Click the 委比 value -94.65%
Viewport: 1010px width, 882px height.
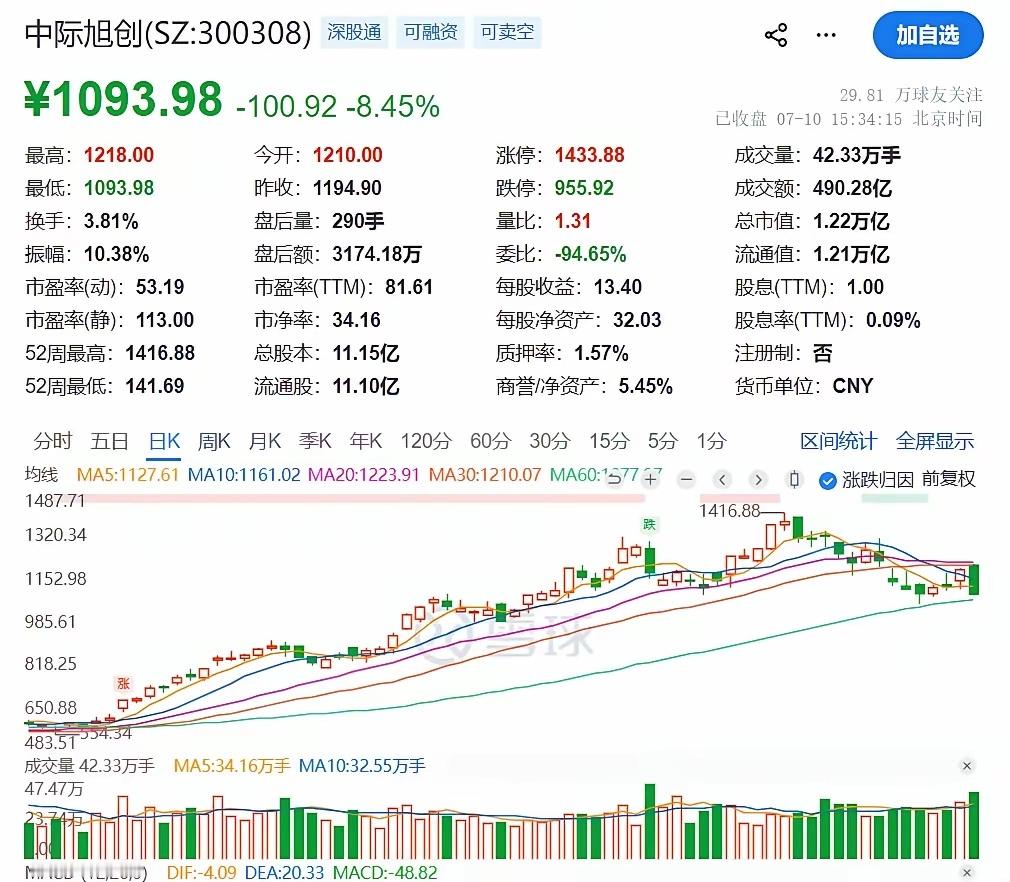tap(590, 254)
